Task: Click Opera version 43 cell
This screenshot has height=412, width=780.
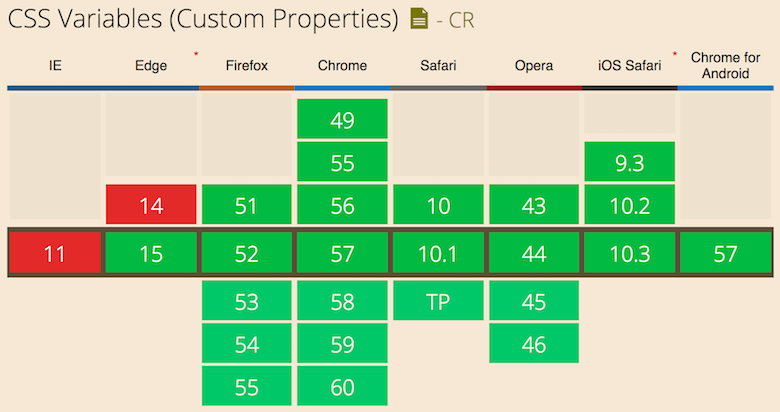Action: [534, 205]
